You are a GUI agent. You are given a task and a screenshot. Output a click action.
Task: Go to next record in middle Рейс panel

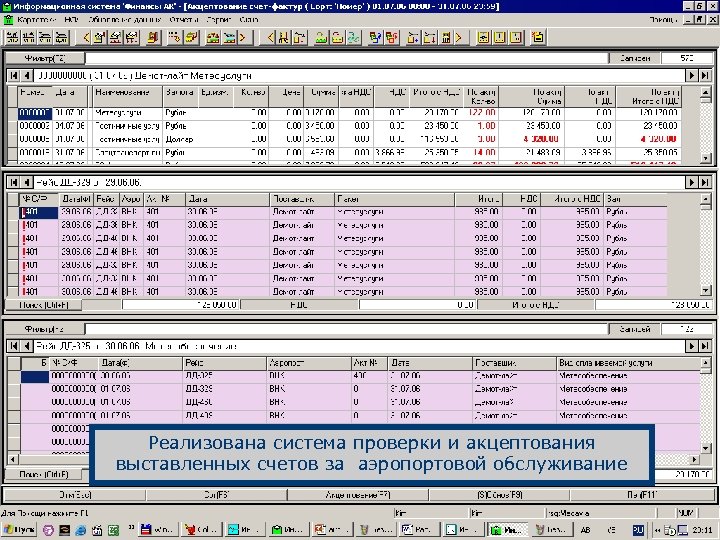click(691, 182)
